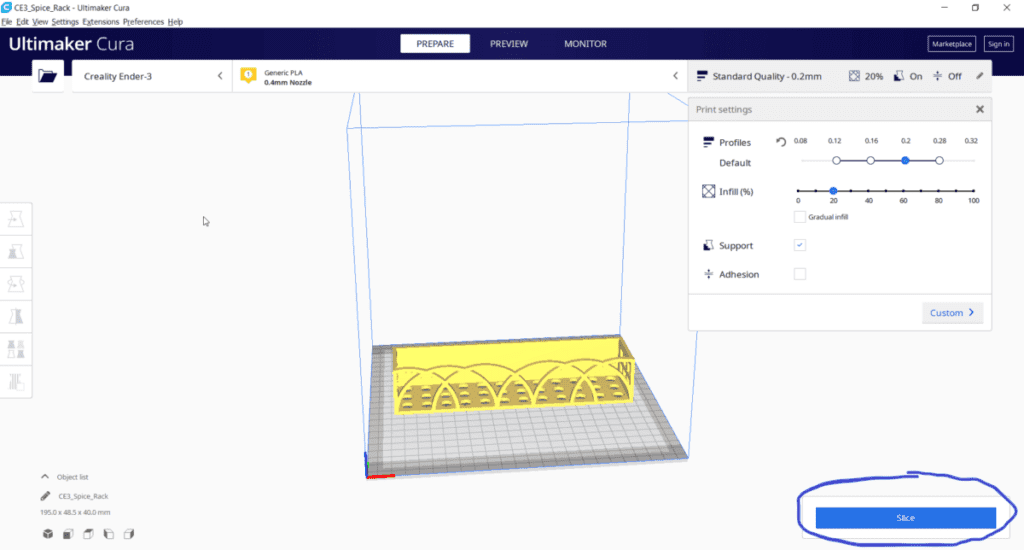
Task: Open the Help menu
Action: [175, 22]
